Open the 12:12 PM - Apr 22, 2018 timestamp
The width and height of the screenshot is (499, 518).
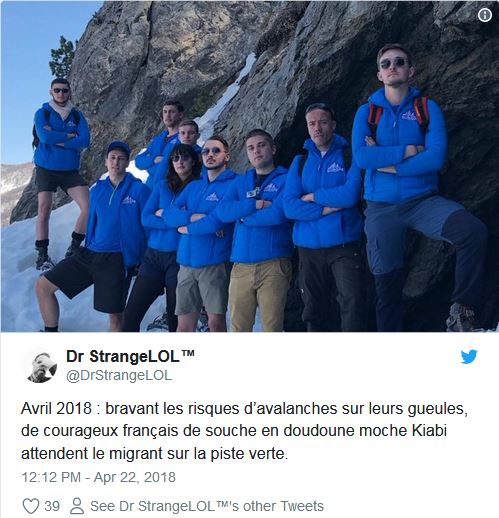click(x=99, y=477)
